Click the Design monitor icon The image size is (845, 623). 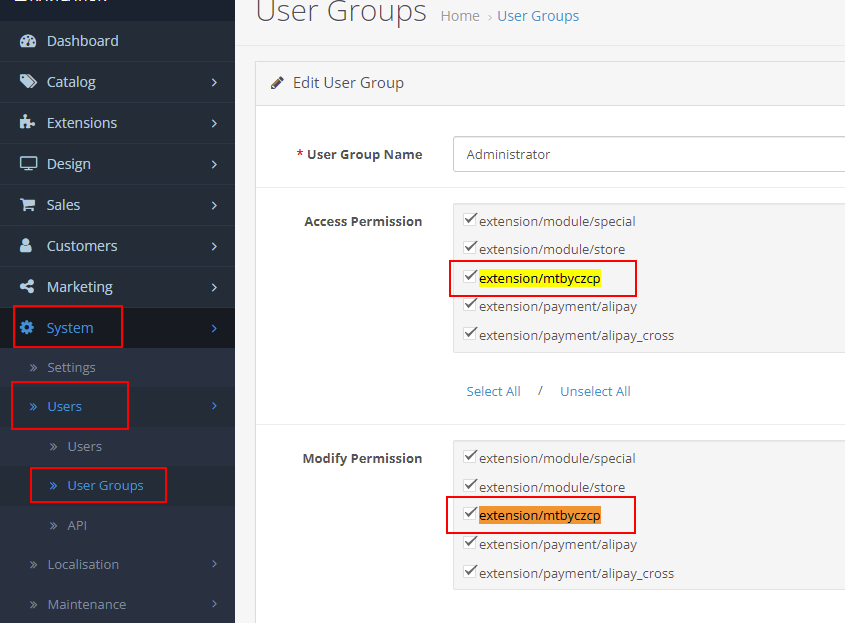[28, 164]
